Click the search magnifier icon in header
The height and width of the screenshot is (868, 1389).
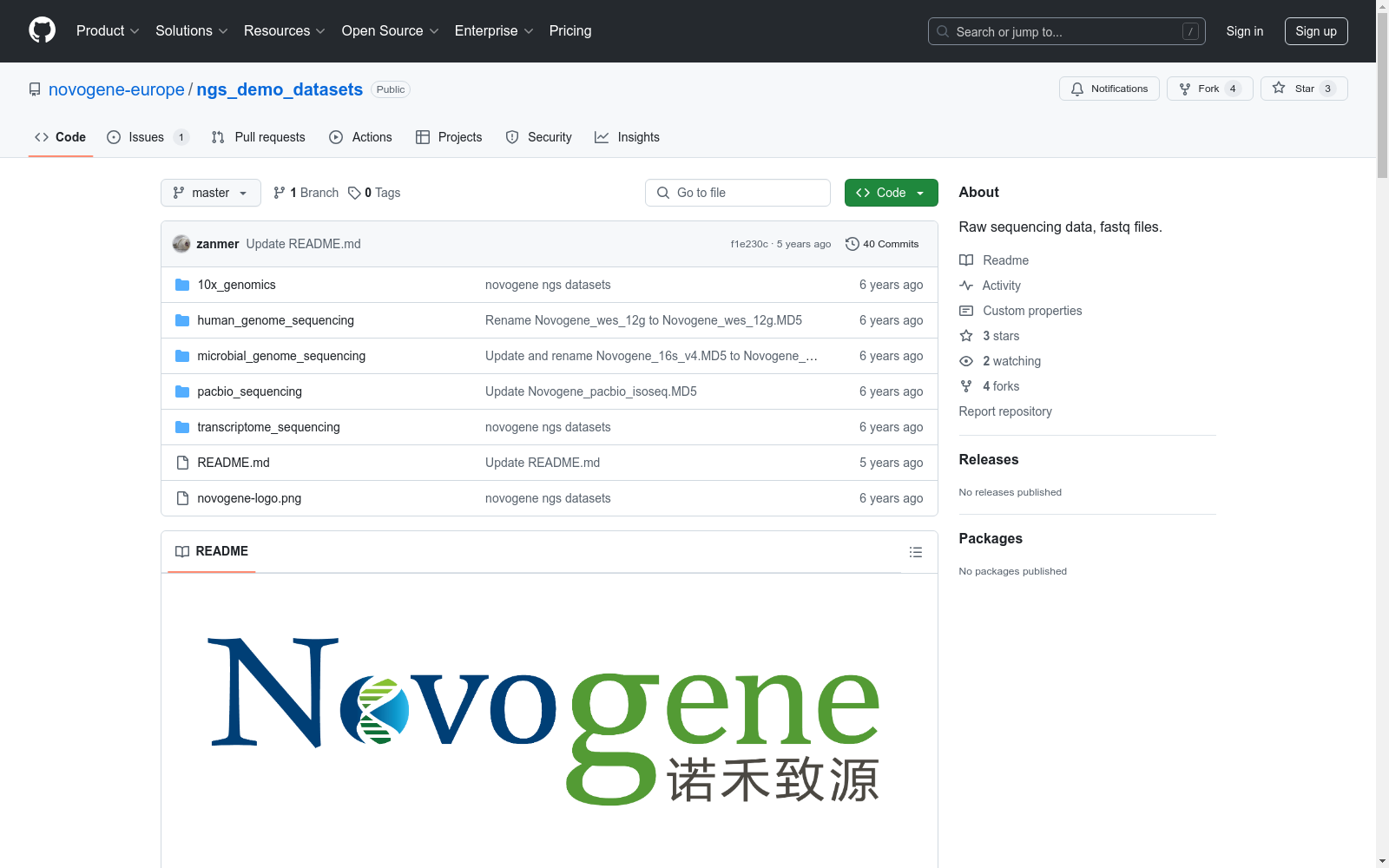pos(943,31)
